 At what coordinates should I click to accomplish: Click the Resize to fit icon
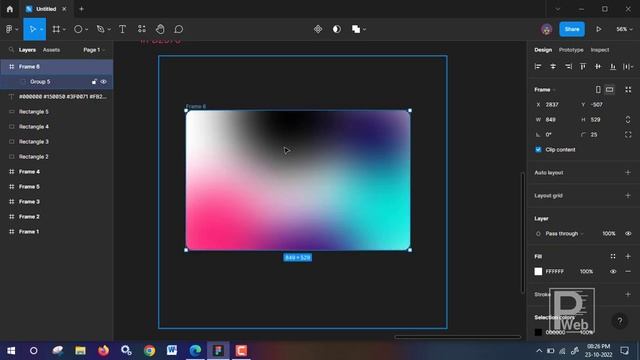pyautogui.click(x=628, y=89)
